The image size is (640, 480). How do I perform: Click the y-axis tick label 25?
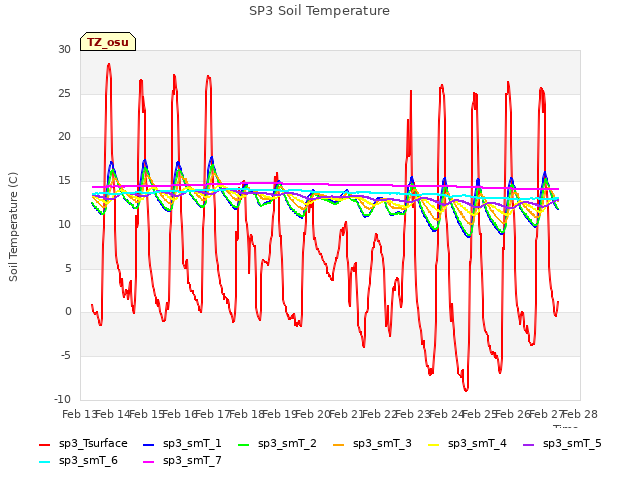click(x=64, y=93)
